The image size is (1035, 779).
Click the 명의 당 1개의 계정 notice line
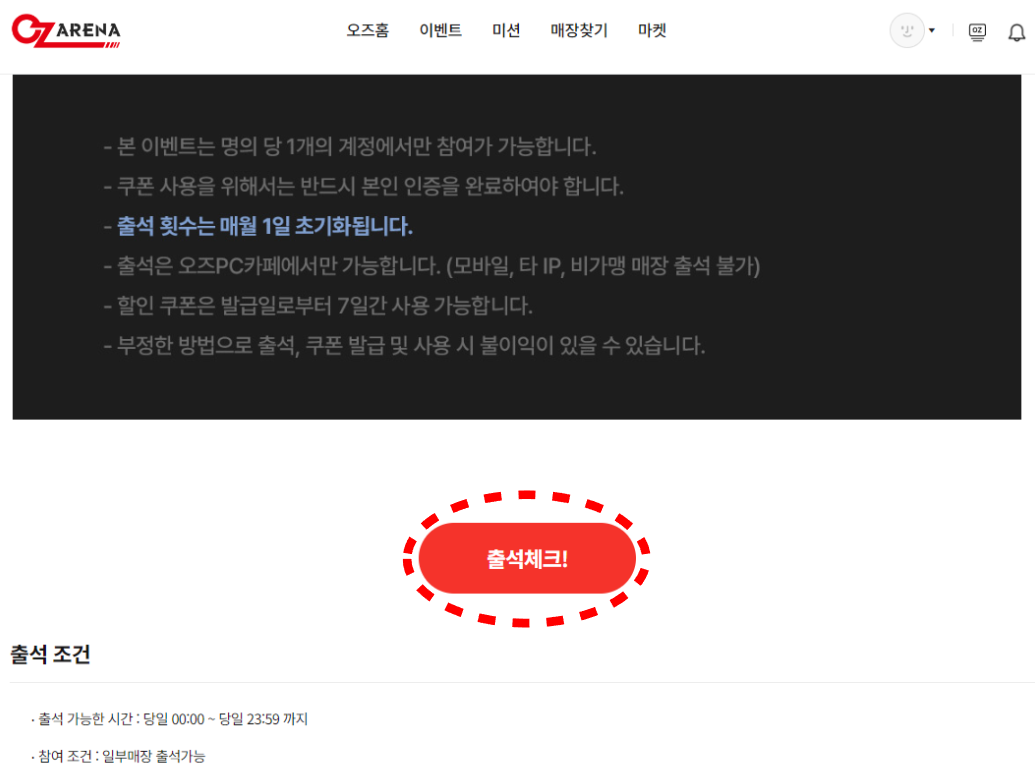350,147
